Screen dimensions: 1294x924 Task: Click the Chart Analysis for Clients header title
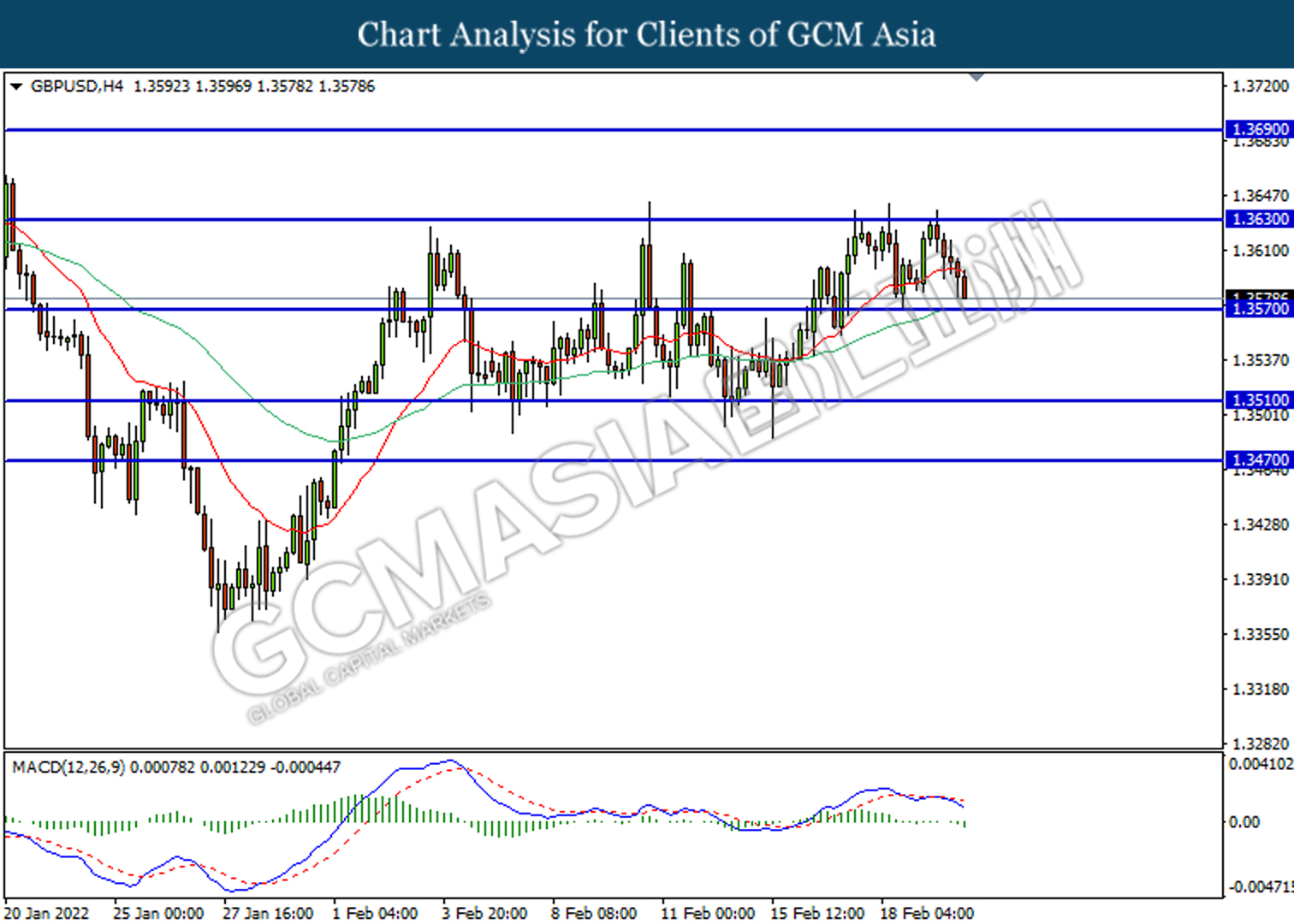(x=646, y=34)
